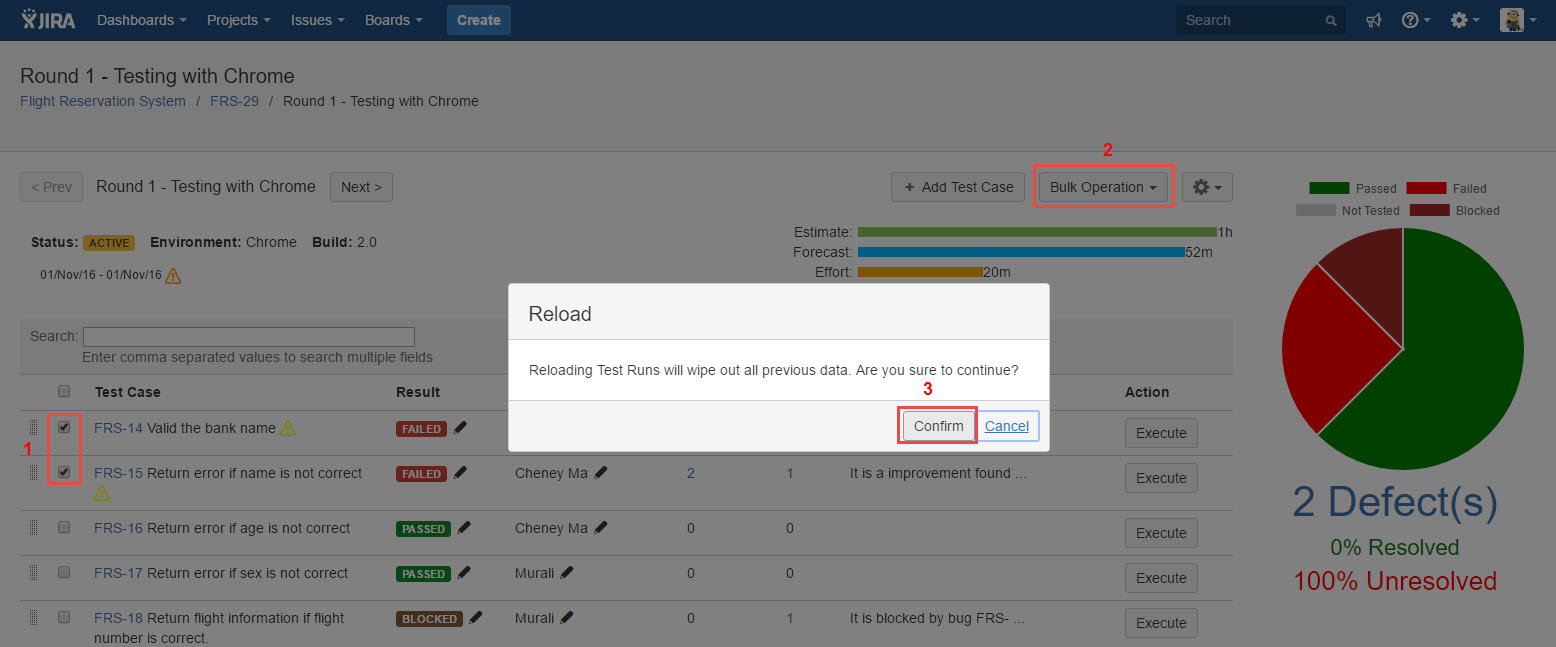Check the FRS-16 test case checkbox
Screen dimensions: 1556x647
tap(64, 527)
